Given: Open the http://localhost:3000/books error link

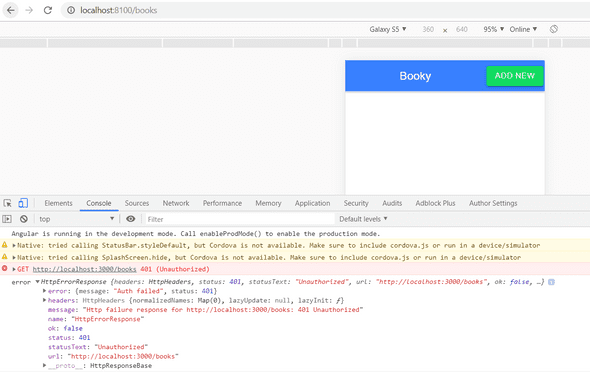Looking at the screenshot, I should (x=84, y=269).
